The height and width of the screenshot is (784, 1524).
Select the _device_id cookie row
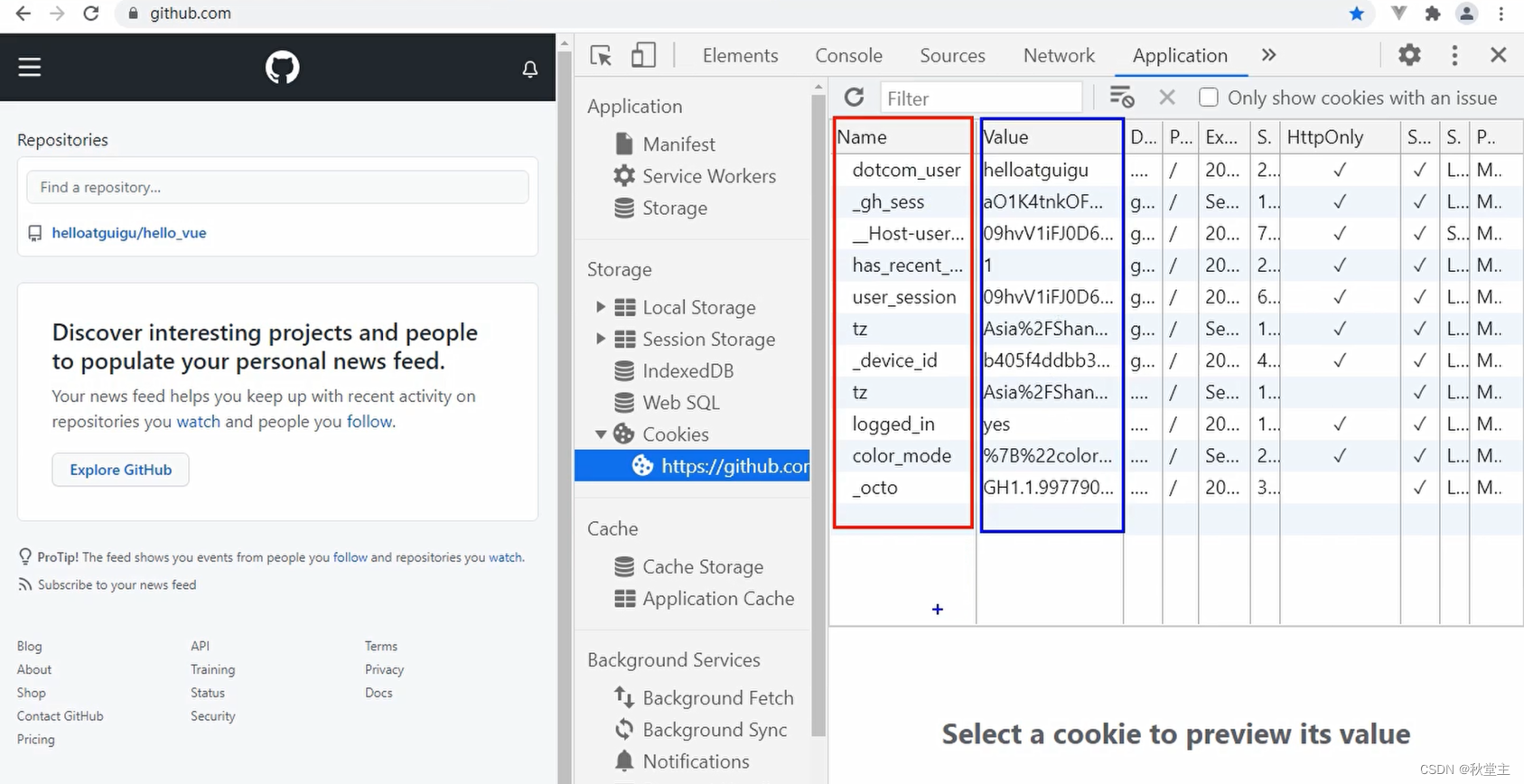pos(1177,360)
